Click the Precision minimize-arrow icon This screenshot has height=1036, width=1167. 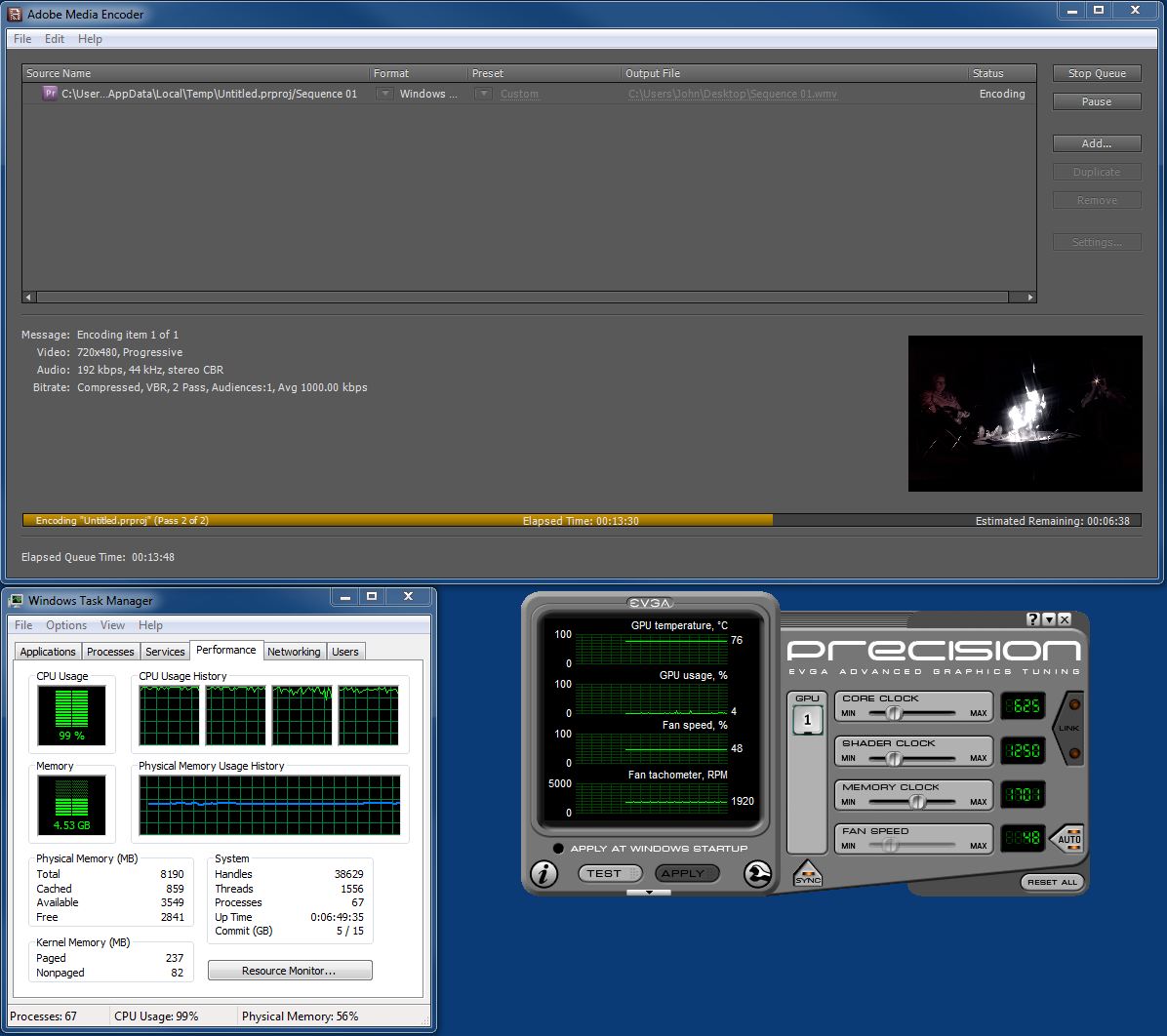[x=1049, y=619]
